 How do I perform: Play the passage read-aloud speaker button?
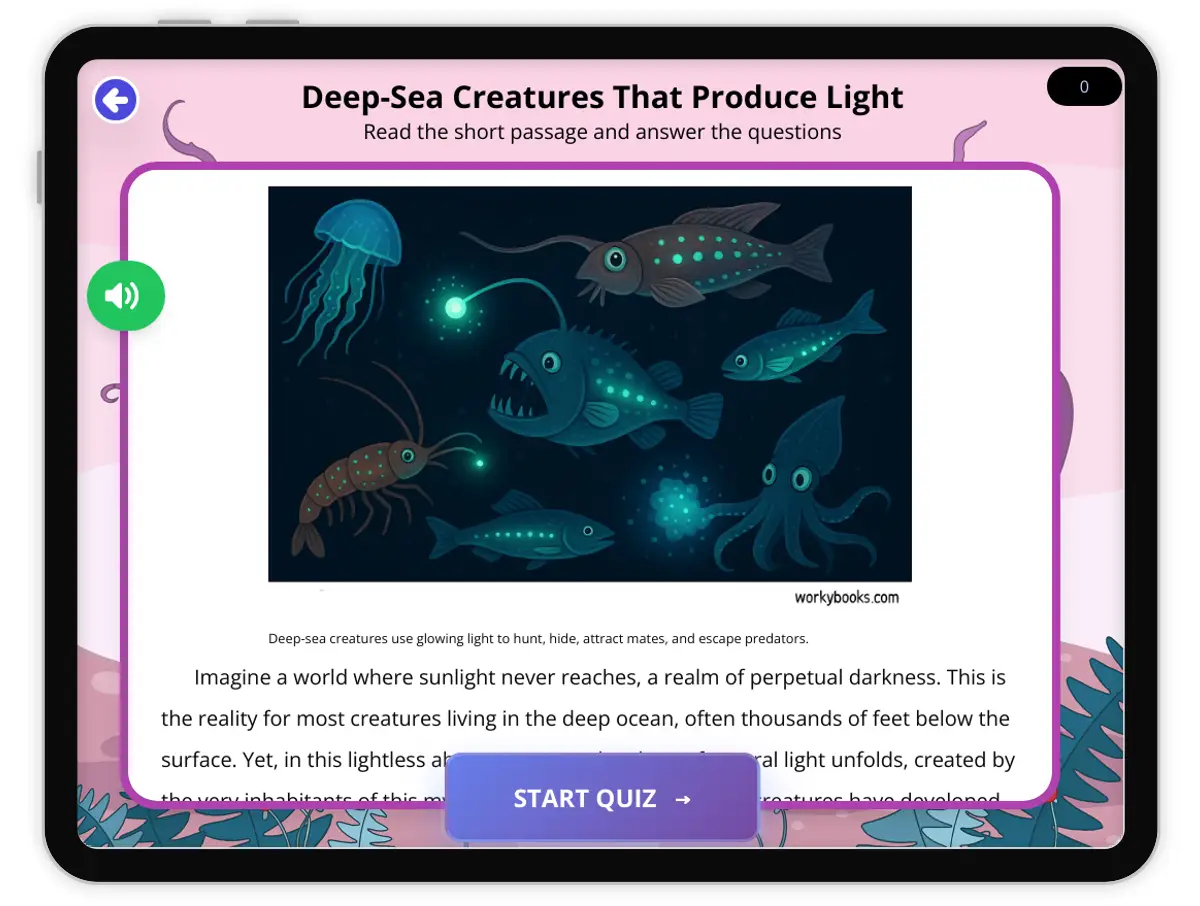click(126, 295)
